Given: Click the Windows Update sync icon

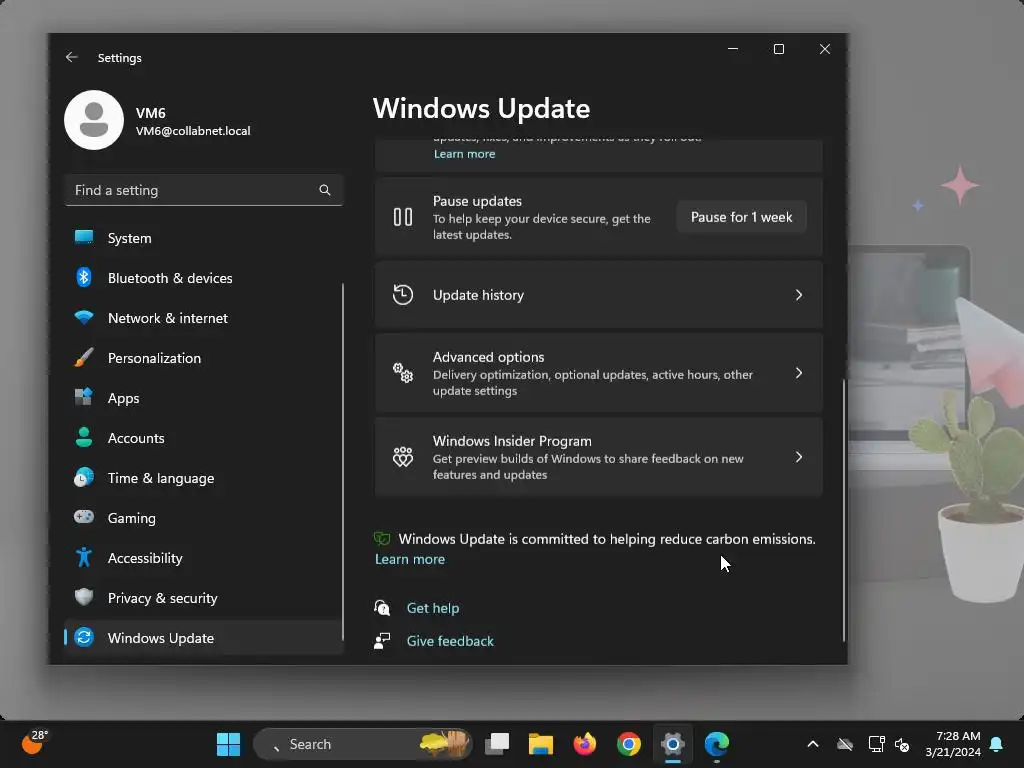Looking at the screenshot, I should [x=84, y=637].
